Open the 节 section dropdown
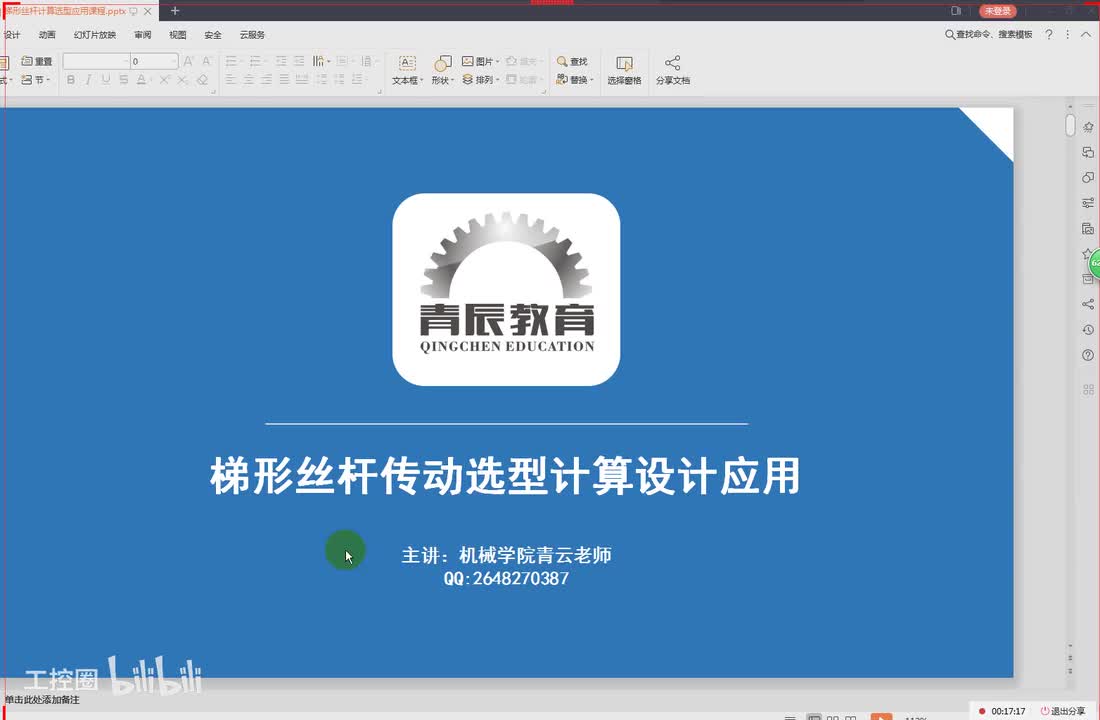 (35, 80)
